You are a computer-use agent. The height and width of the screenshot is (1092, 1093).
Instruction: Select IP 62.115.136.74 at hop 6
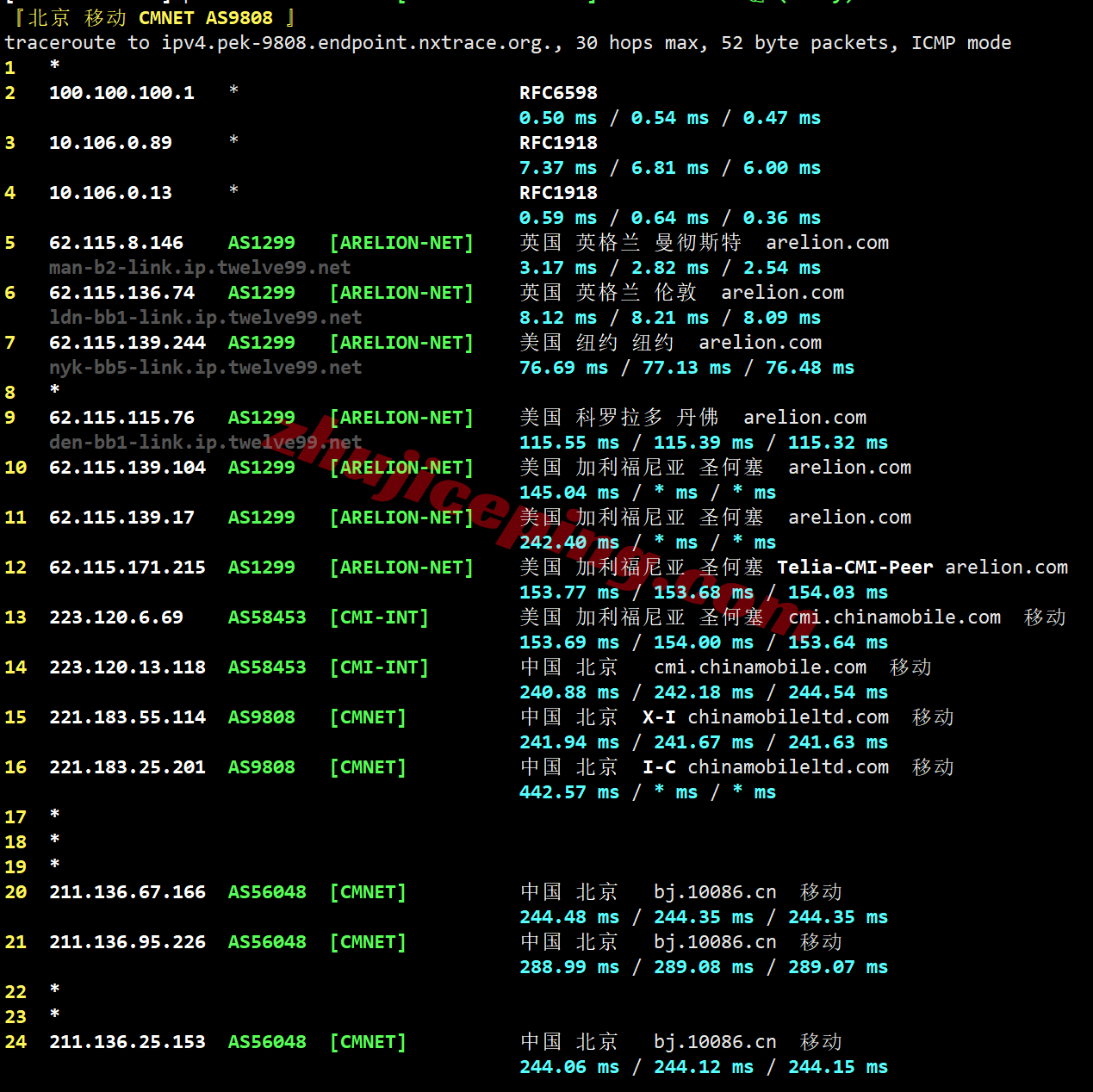click(x=121, y=293)
